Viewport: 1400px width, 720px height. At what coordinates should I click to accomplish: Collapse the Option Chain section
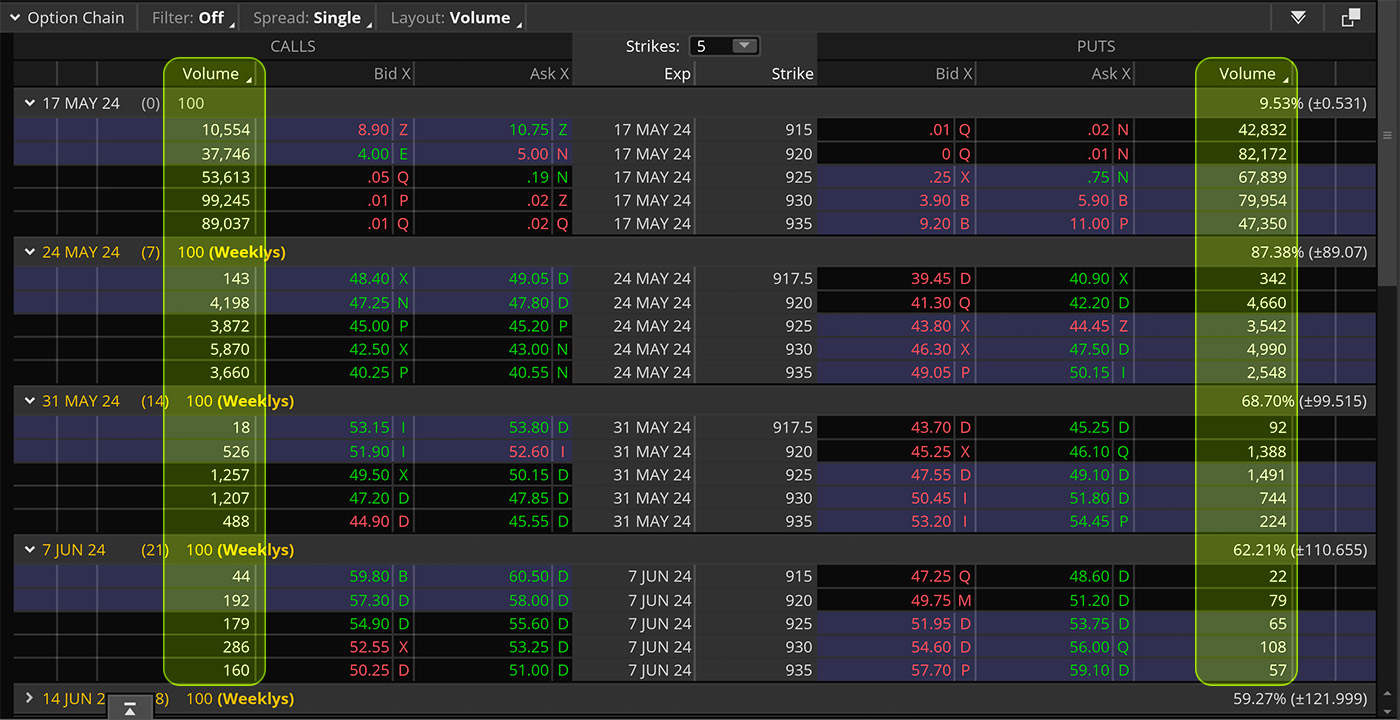tap(15, 18)
